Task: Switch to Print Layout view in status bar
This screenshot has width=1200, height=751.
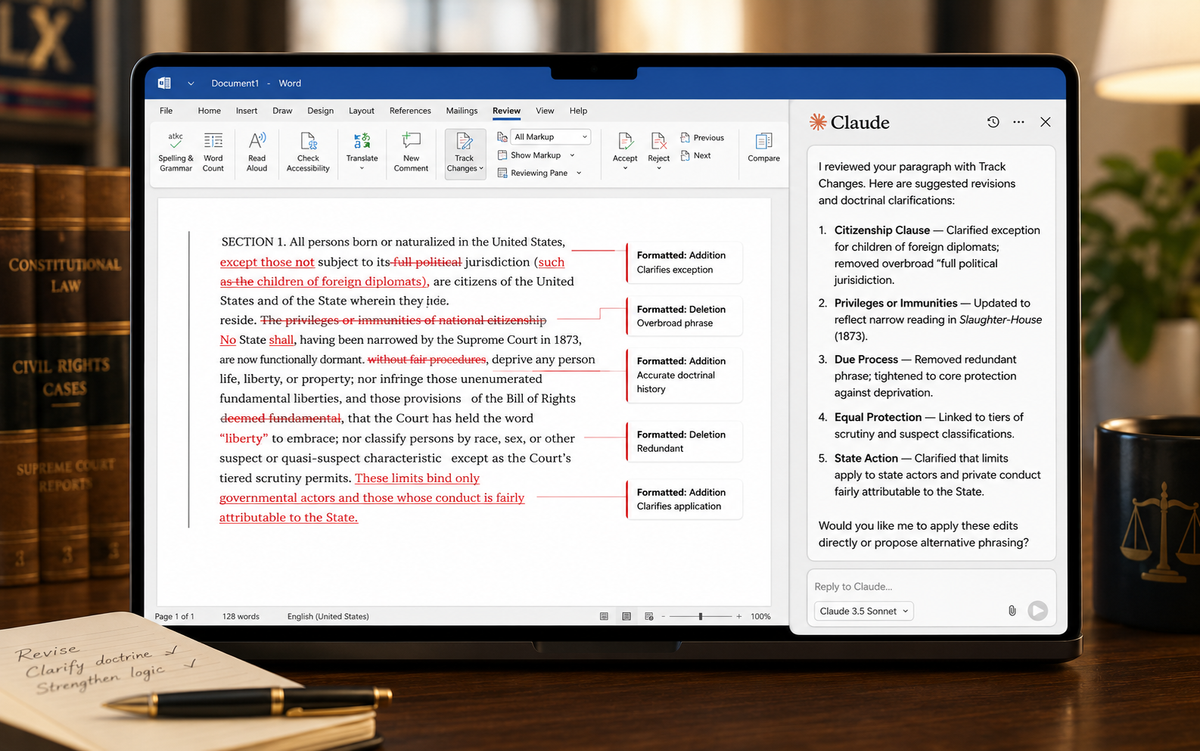Action: click(x=626, y=616)
